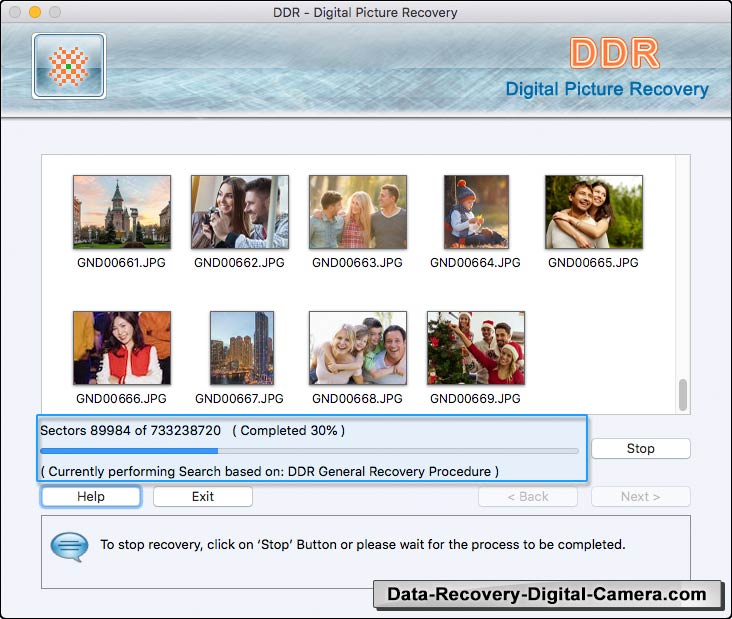Select thumbnail of GND00663.JPG three friends
The height and width of the screenshot is (619, 732).
(x=358, y=212)
